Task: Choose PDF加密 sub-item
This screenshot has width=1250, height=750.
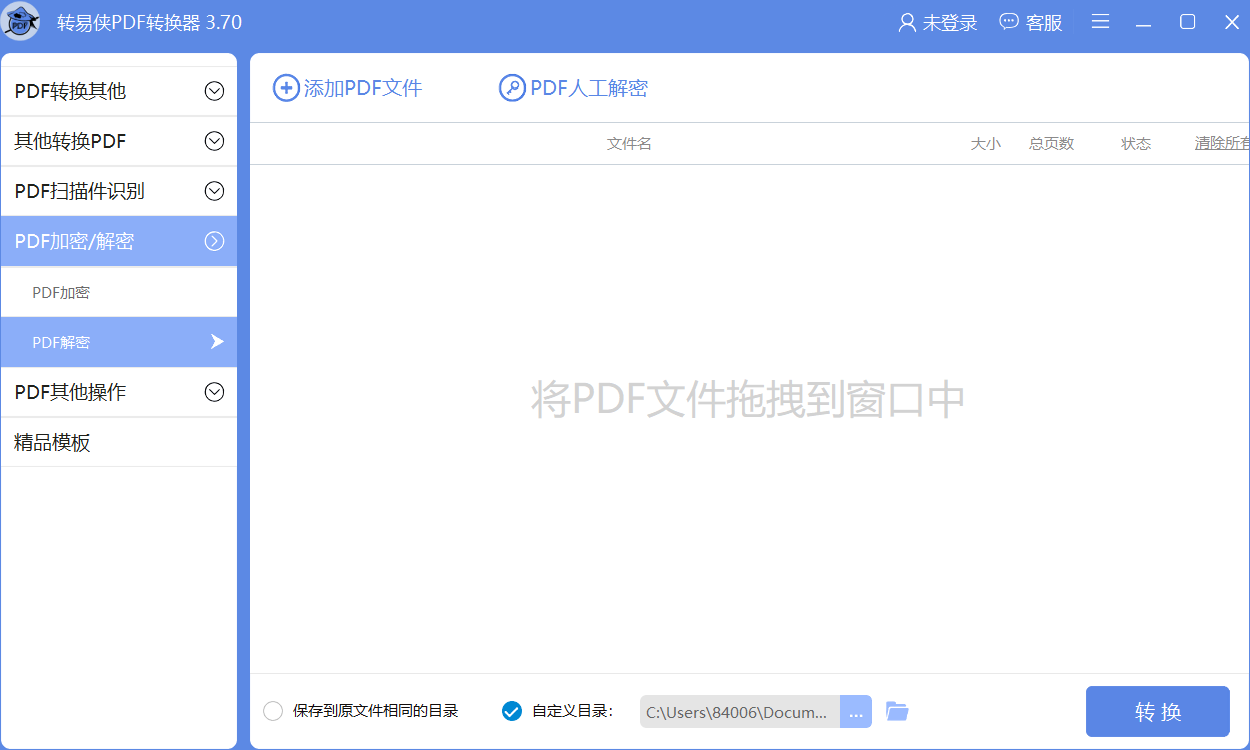Action: tap(119, 292)
